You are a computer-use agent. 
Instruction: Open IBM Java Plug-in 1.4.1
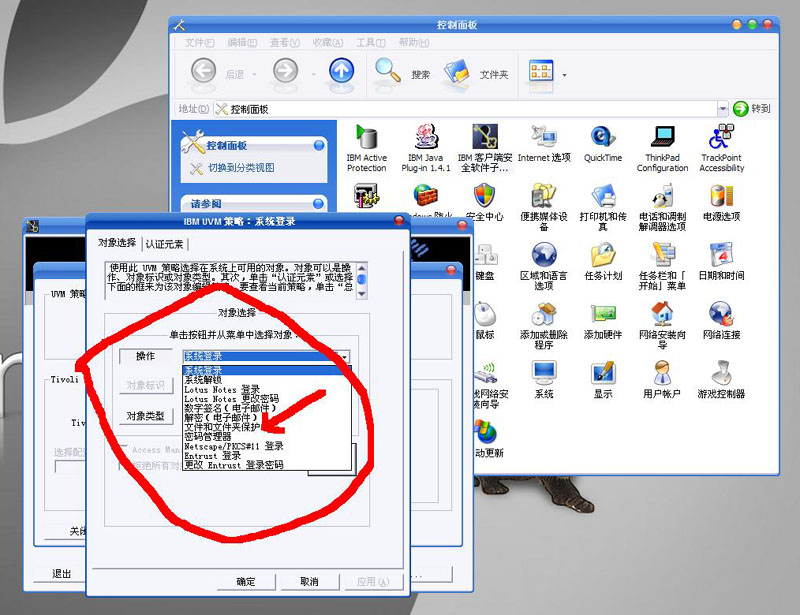coord(426,147)
